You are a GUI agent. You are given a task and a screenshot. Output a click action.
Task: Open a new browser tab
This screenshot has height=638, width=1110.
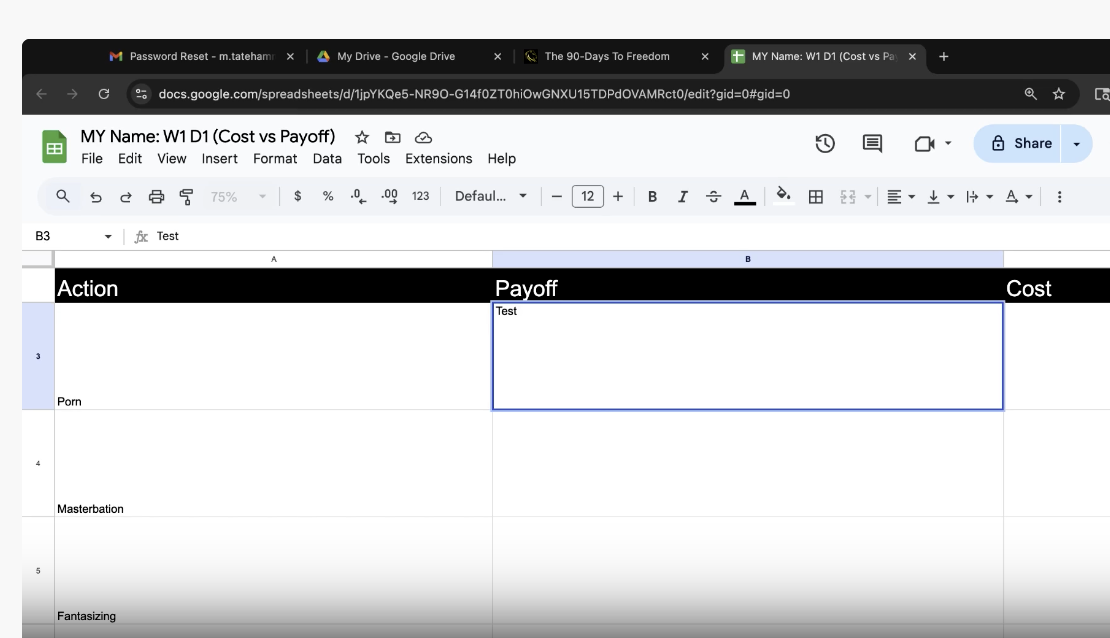pos(944,57)
